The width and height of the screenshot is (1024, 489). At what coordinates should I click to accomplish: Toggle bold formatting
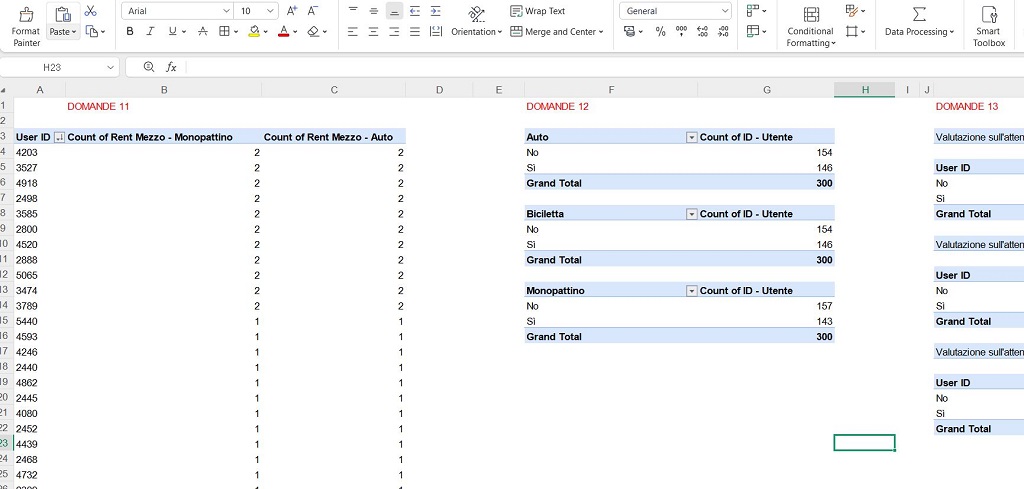tap(130, 31)
